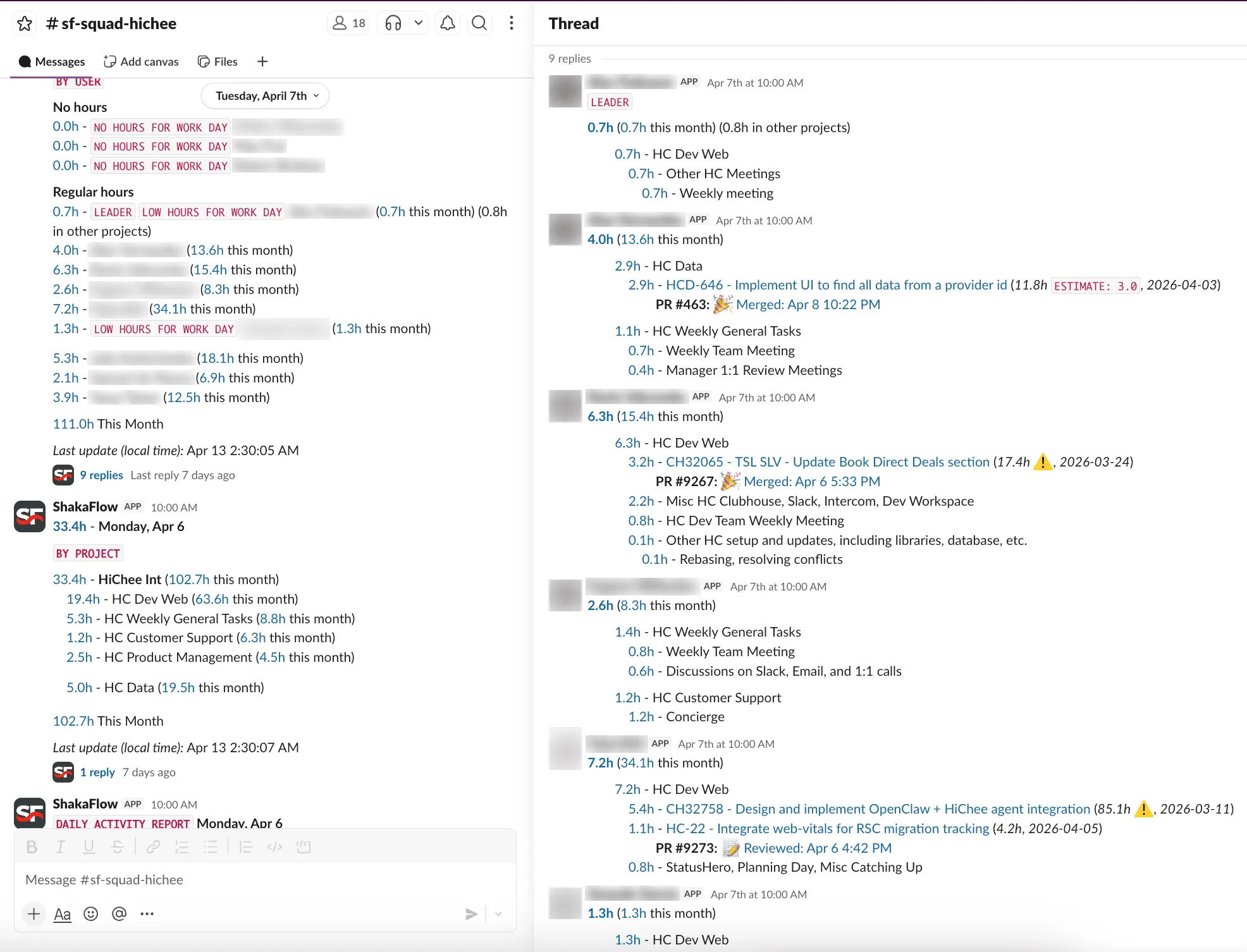1247x952 pixels.
Task: Click ShakaFlow sender name at 33.4h message
Action: [85, 507]
